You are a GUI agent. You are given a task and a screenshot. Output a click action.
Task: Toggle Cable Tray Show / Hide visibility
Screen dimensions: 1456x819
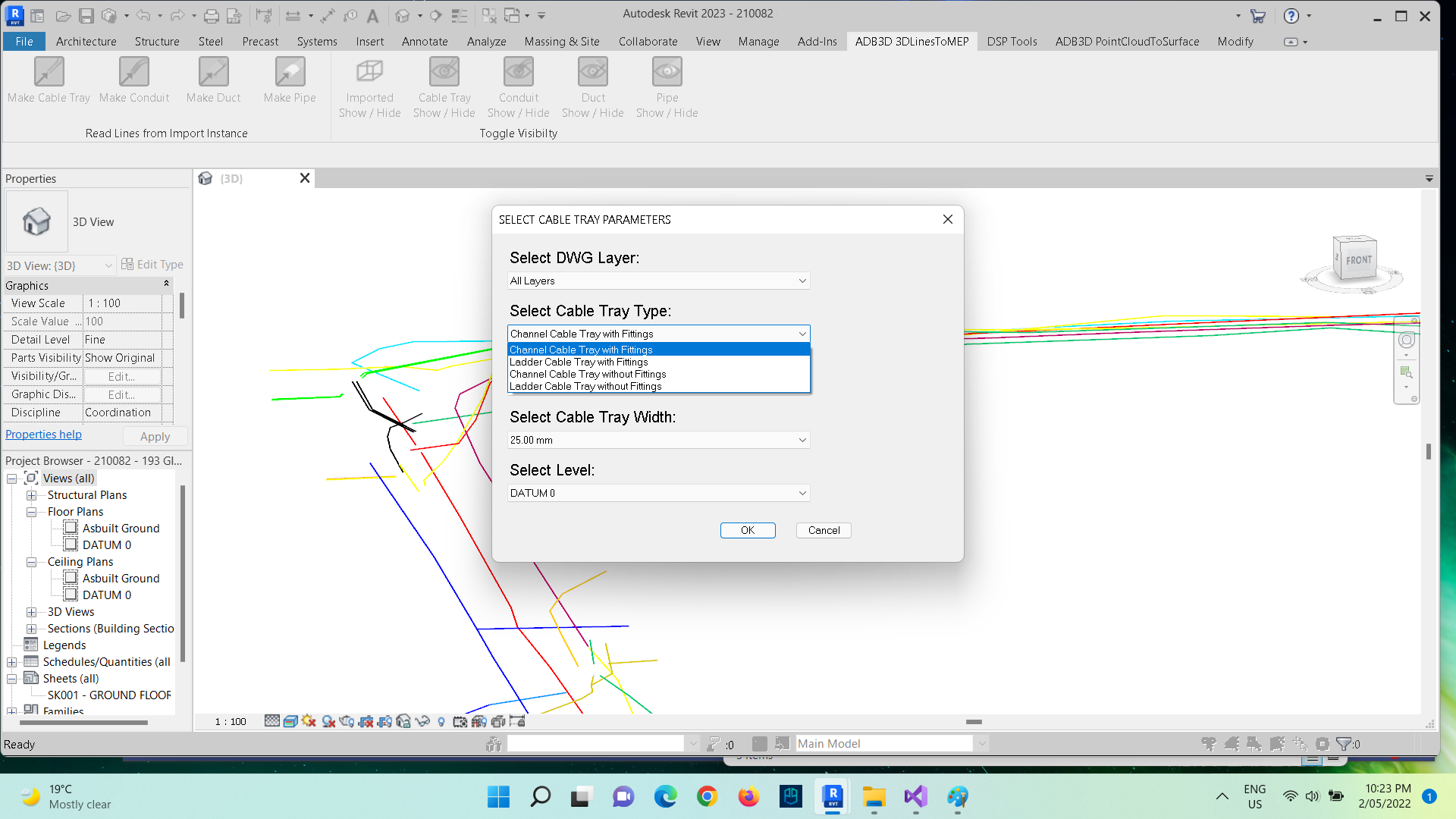[444, 73]
